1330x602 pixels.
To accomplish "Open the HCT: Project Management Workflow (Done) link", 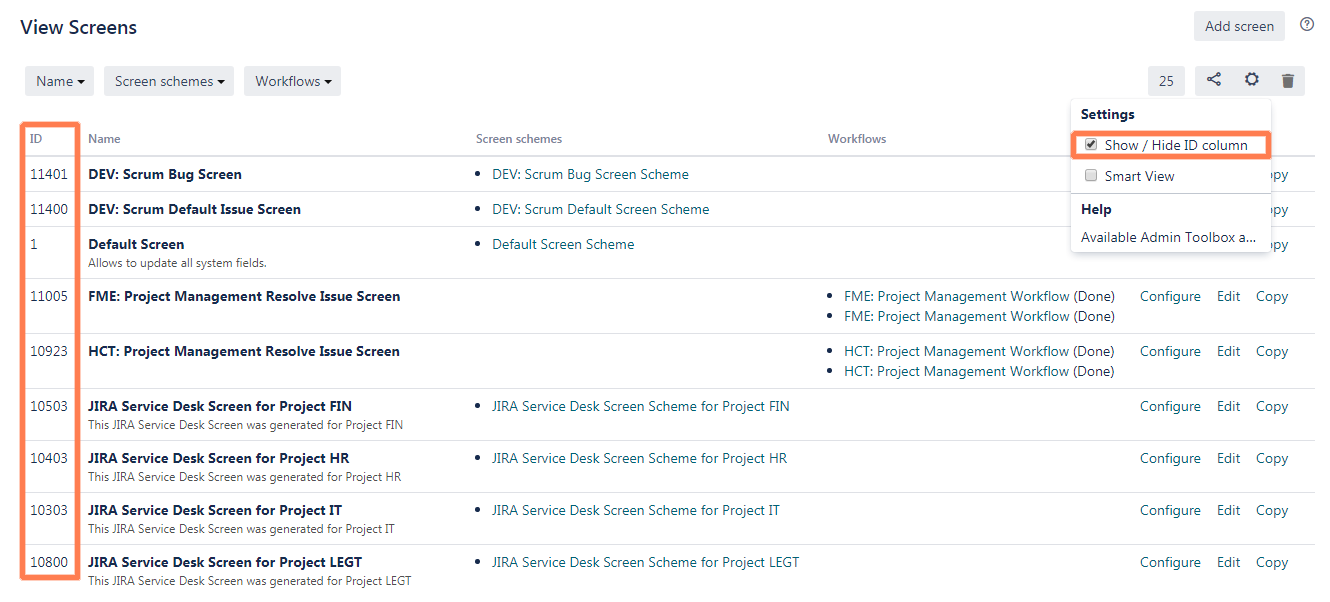I will [x=979, y=351].
